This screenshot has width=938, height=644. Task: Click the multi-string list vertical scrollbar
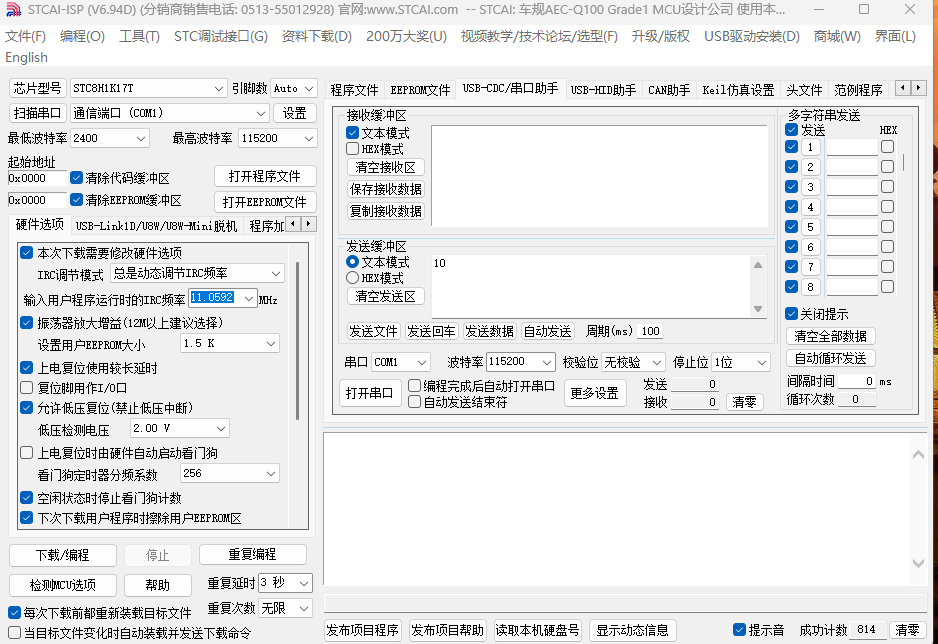[903, 163]
